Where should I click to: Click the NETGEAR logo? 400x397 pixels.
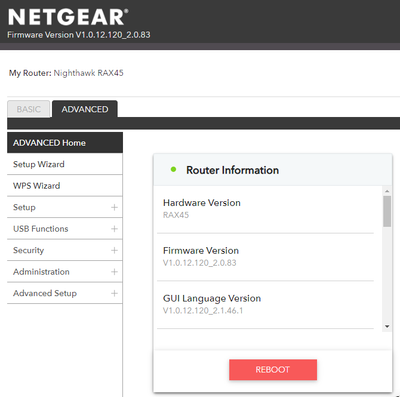pos(68,17)
